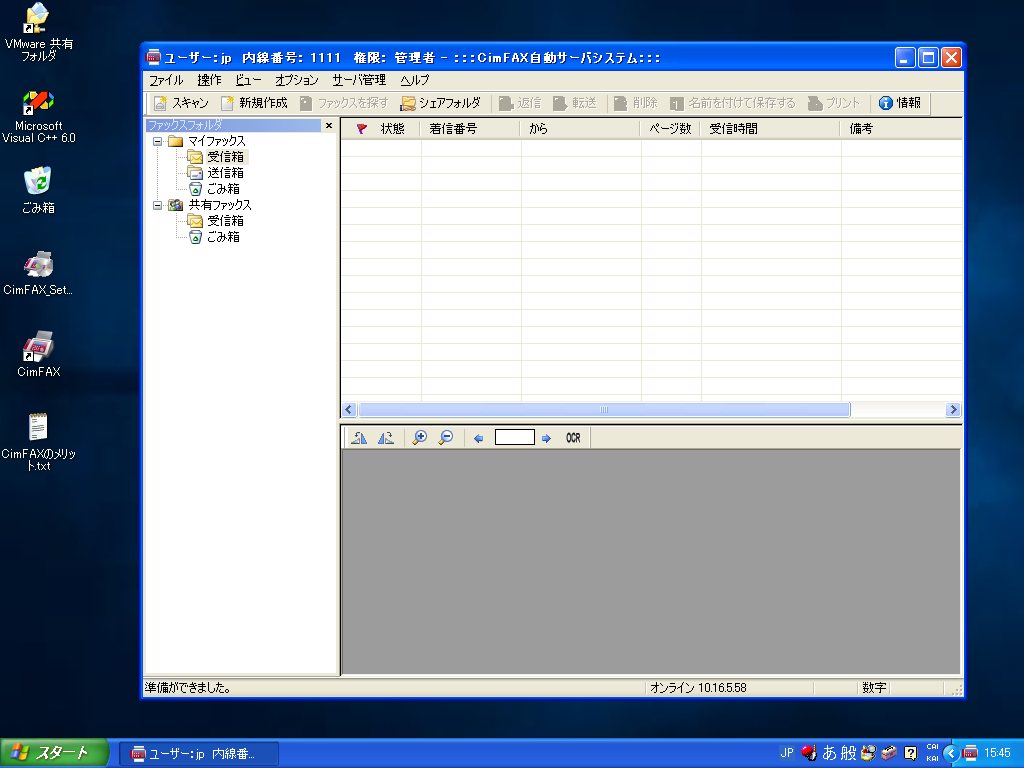The width and height of the screenshot is (1024, 768).
Task: Click the ファックスを探す search toolbar button
Action: [344, 103]
